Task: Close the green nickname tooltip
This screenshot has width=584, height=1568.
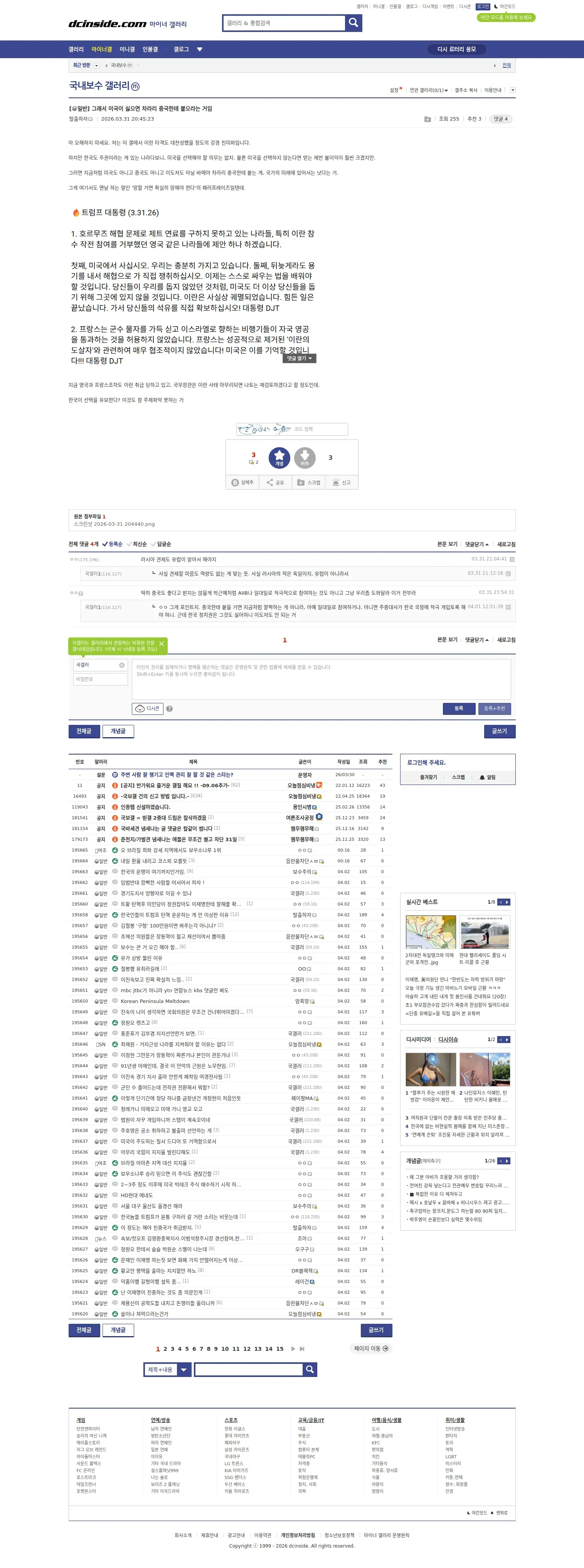Action: pos(162,643)
